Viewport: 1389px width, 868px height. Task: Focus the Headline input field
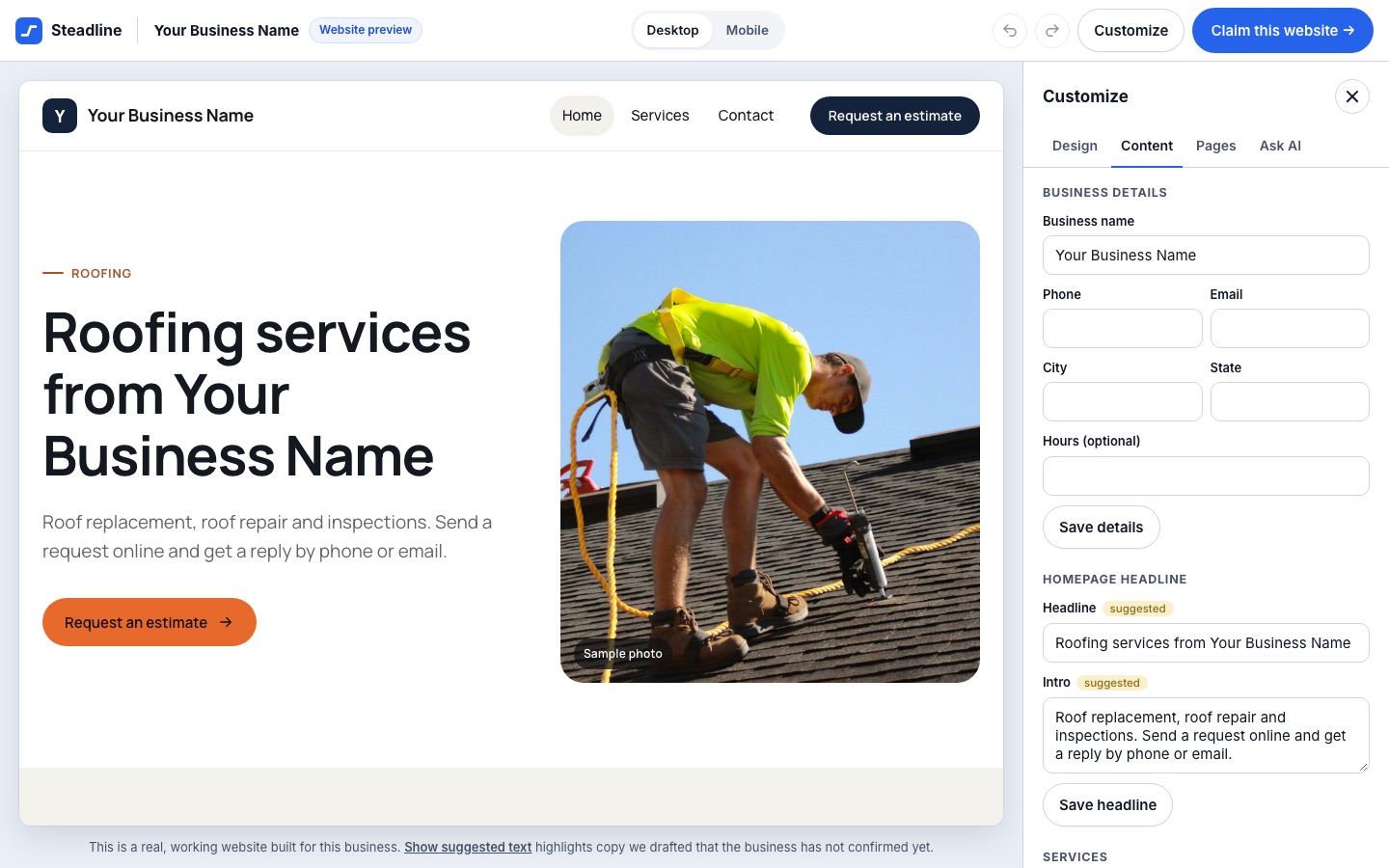click(x=1206, y=643)
